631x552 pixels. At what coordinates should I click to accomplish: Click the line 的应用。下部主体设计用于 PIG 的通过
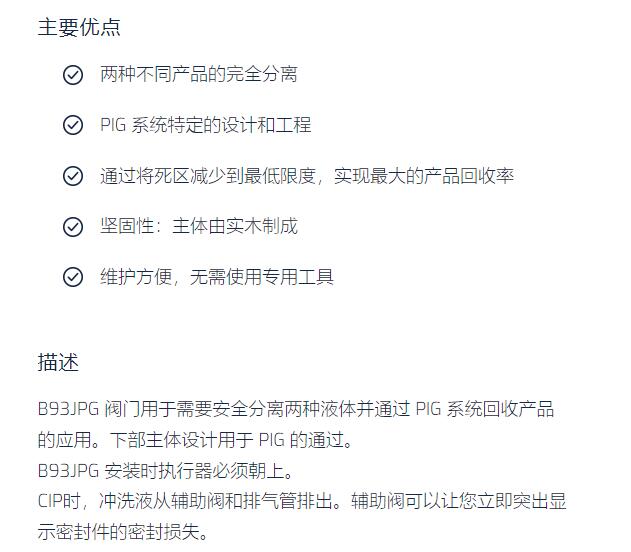pyautogui.click(x=196, y=440)
